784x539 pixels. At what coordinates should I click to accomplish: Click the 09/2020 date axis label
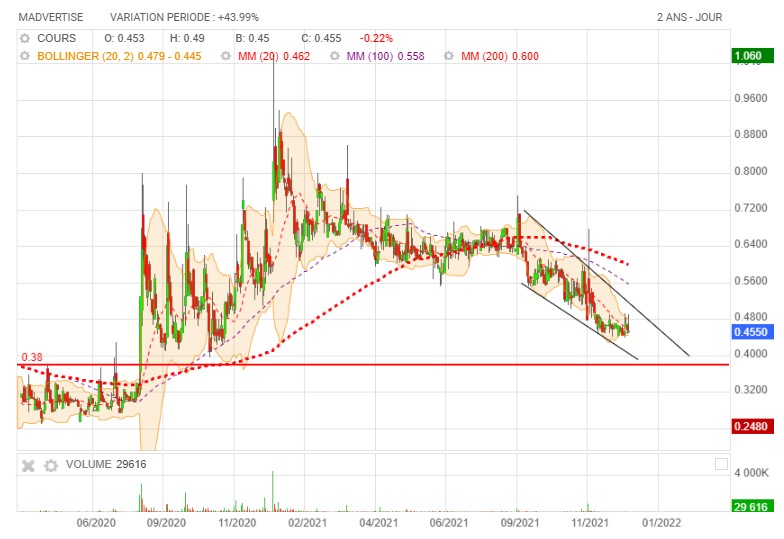(166, 523)
